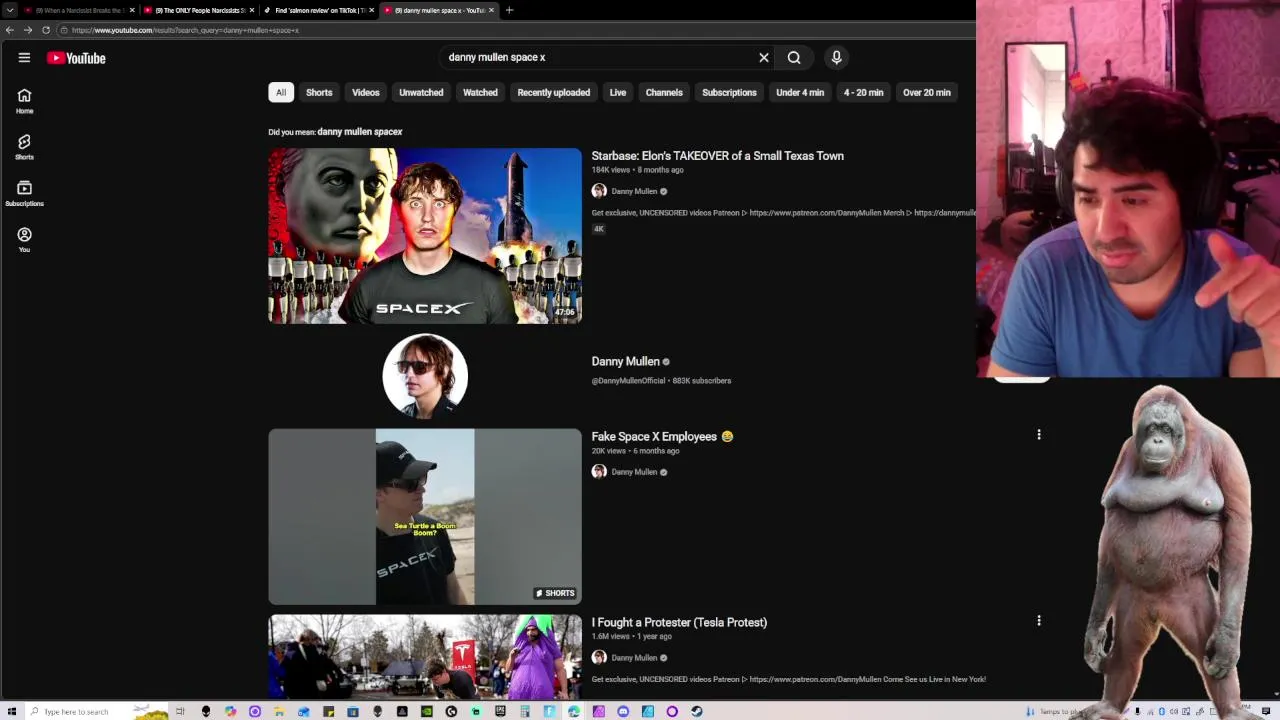Click the 4K badge on Starbase video
The width and height of the screenshot is (1280, 720).
click(x=599, y=229)
